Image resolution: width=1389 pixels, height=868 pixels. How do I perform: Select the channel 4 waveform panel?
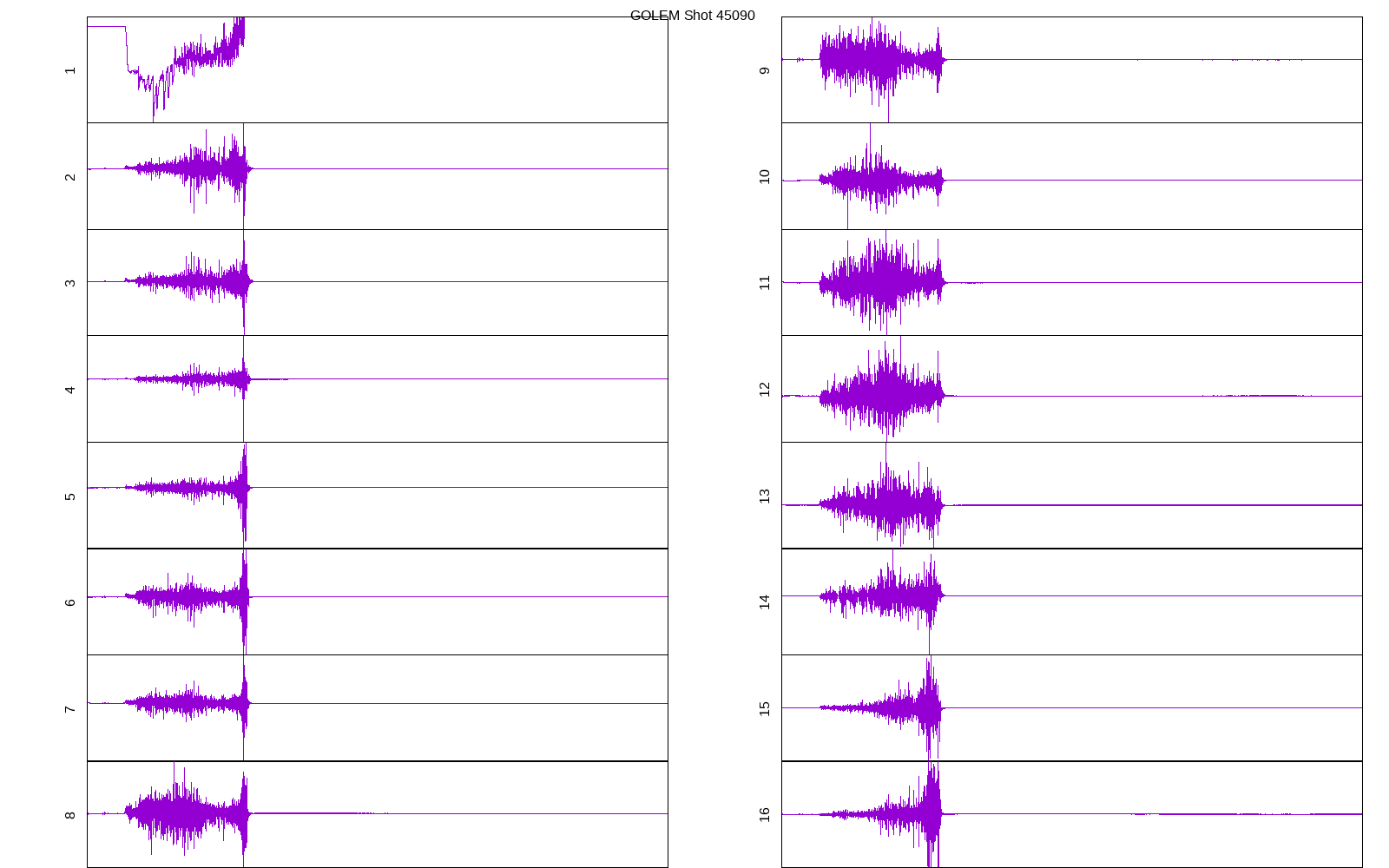(377, 389)
